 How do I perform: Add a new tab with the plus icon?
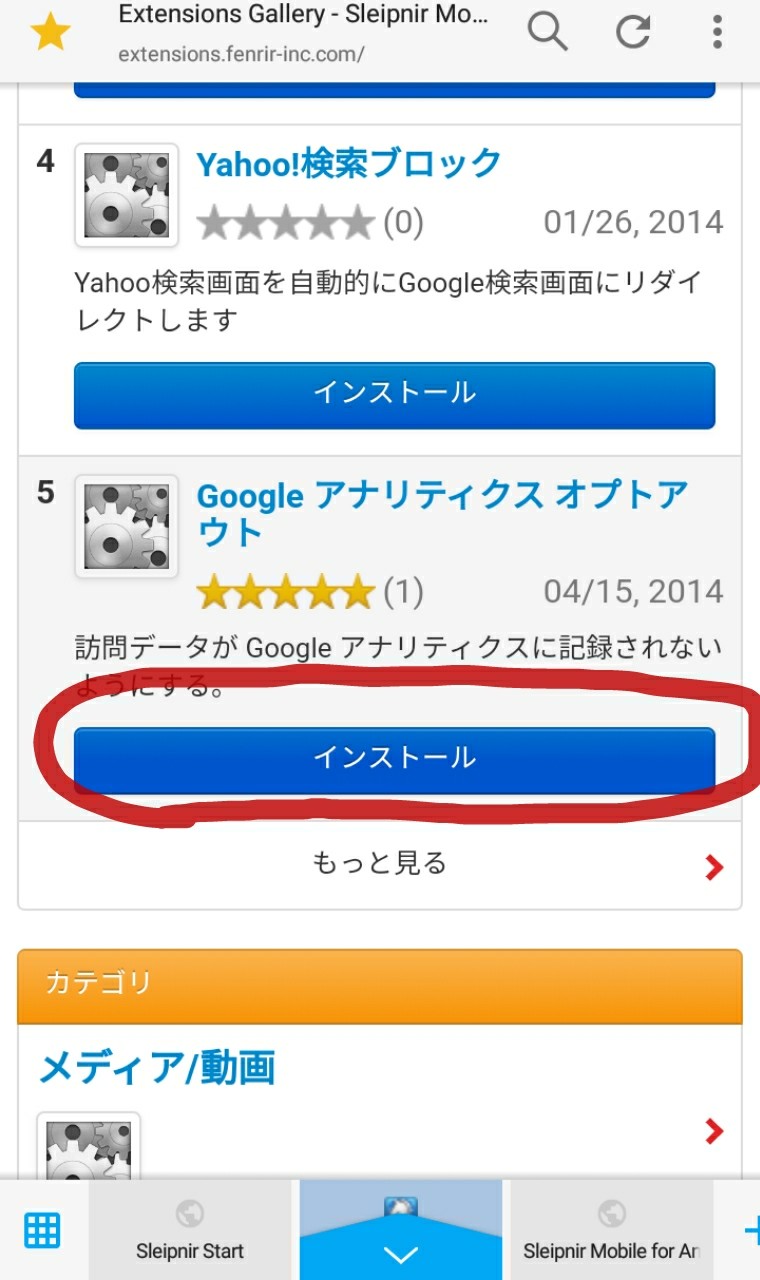point(750,1230)
